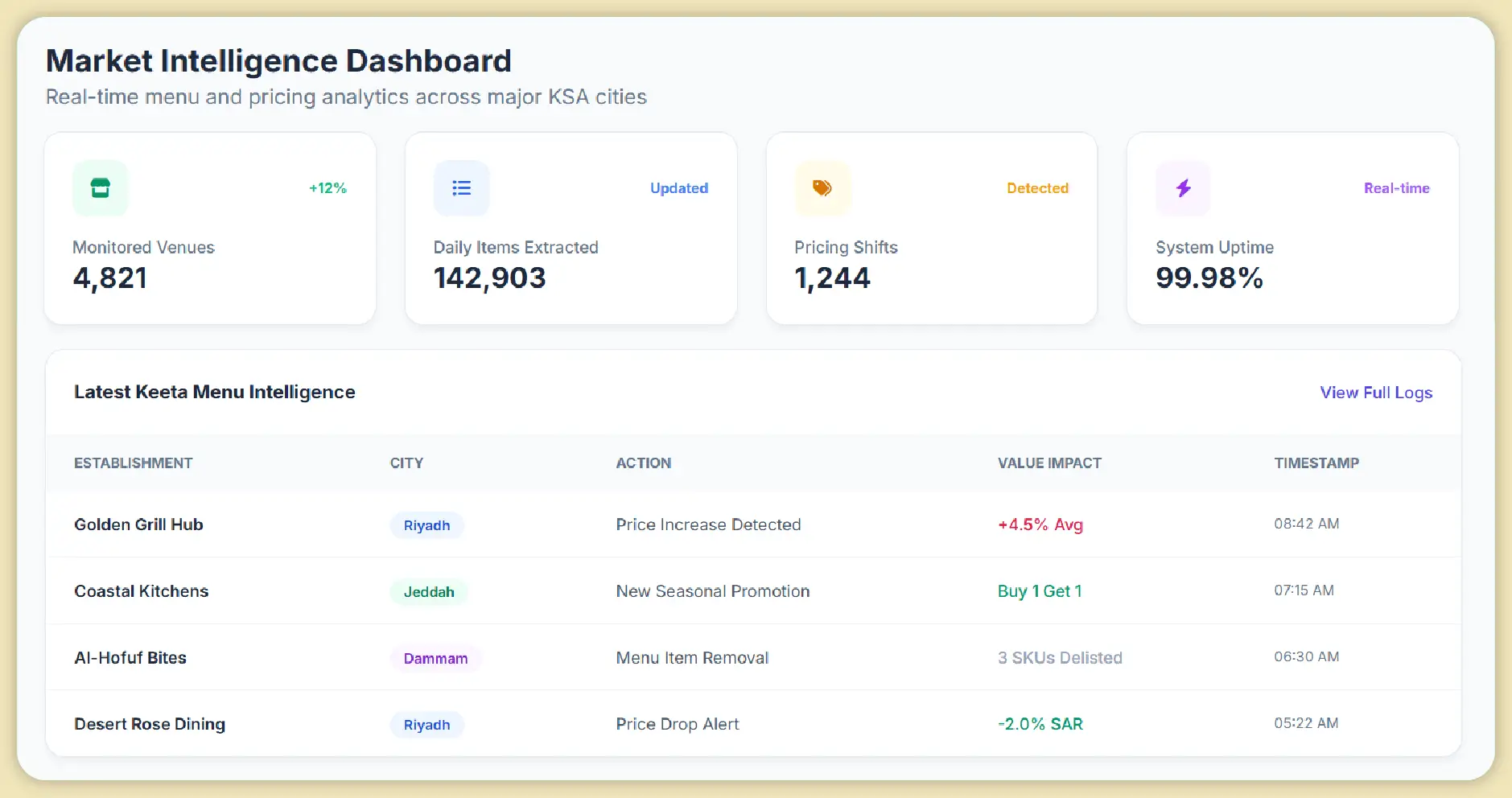Click the Detected status label

click(1036, 188)
